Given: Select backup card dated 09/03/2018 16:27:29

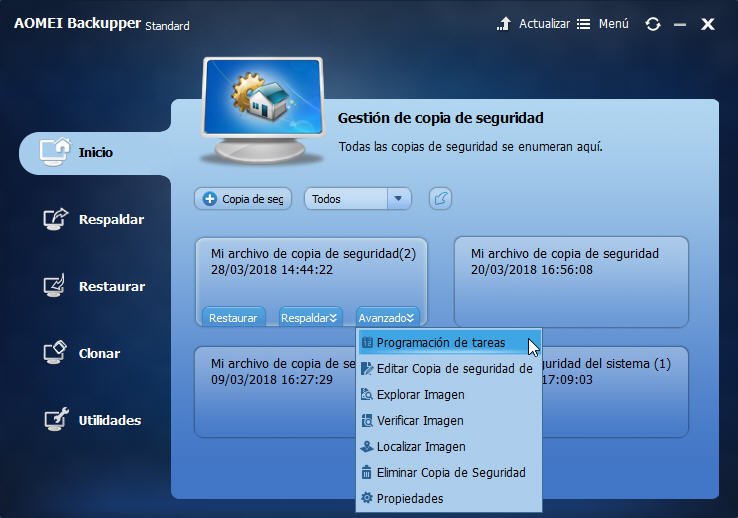Looking at the screenshot, I should point(275,392).
